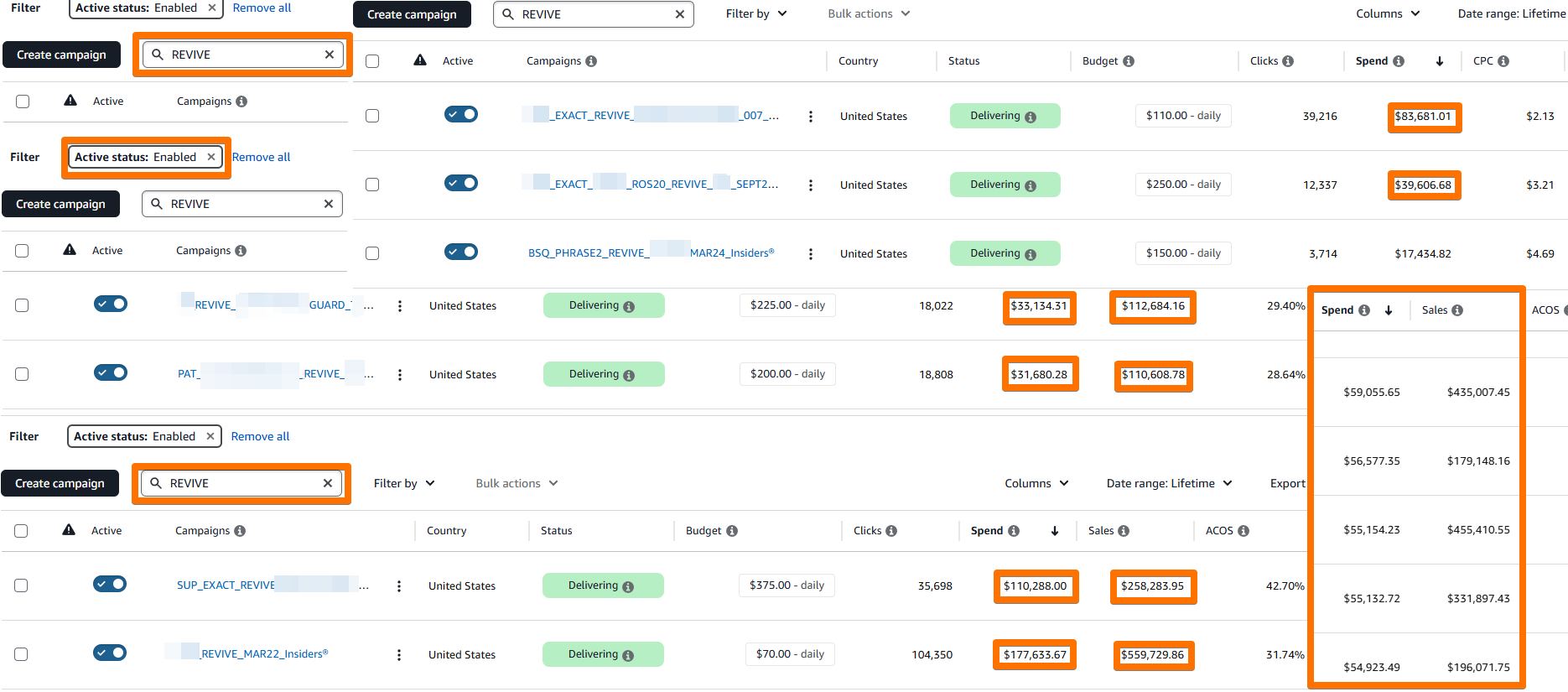Open Filter by dropdown in toolbar with Export
This screenshot has width=1568, height=692.
click(404, 484)
